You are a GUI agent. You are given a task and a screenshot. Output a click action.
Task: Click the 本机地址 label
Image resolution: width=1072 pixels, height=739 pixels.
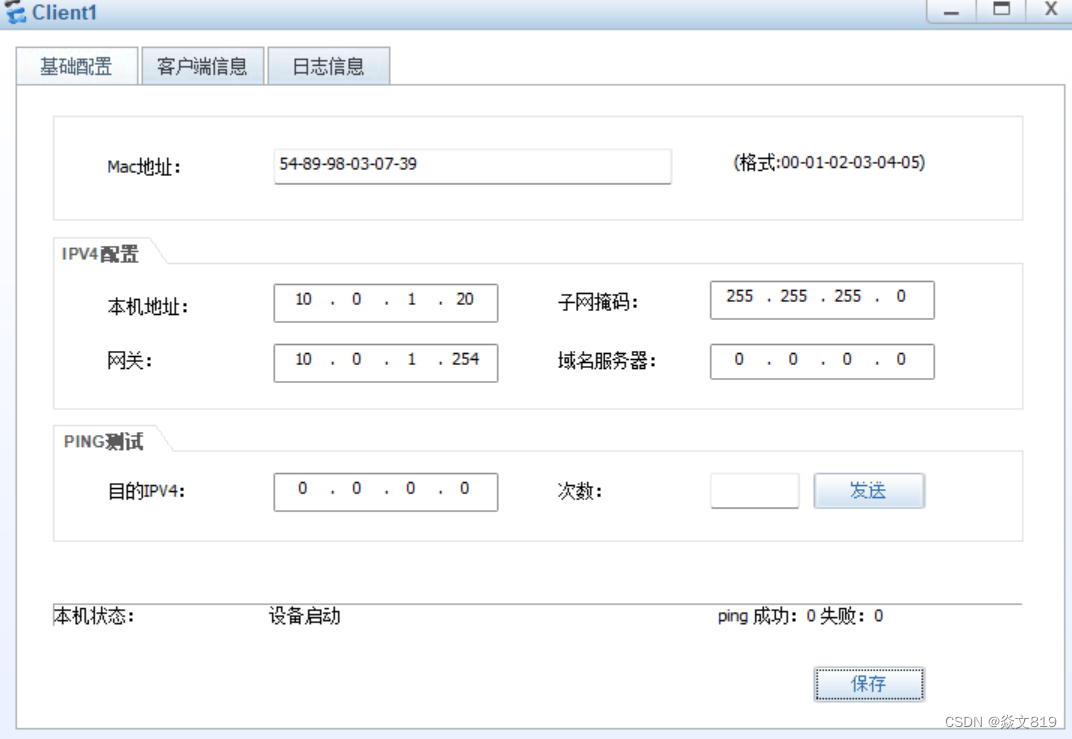click(148, 307)
